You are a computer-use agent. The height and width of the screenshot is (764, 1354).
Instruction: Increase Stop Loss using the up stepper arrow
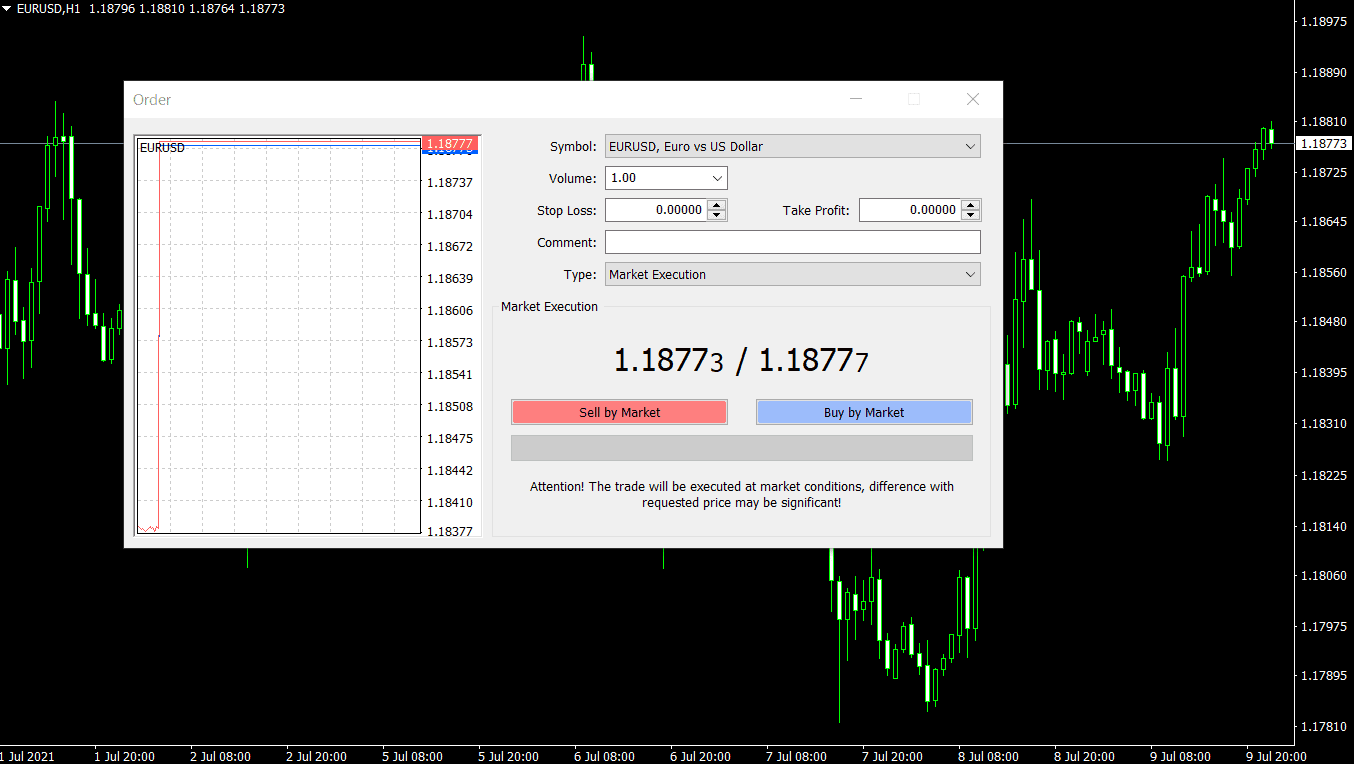pos(718,205)
